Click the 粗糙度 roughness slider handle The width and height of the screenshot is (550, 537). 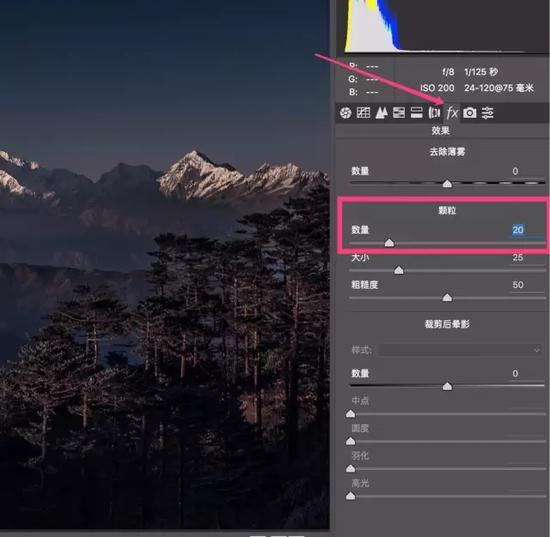pyautogui.click(x=447, y=298)
